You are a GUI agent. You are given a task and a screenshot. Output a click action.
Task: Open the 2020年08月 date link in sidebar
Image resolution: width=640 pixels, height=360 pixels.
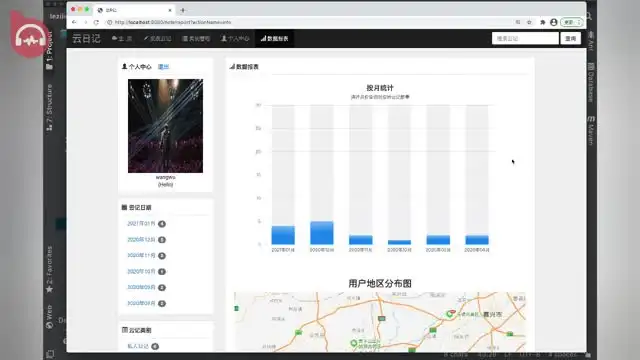[x=141, y=303]
